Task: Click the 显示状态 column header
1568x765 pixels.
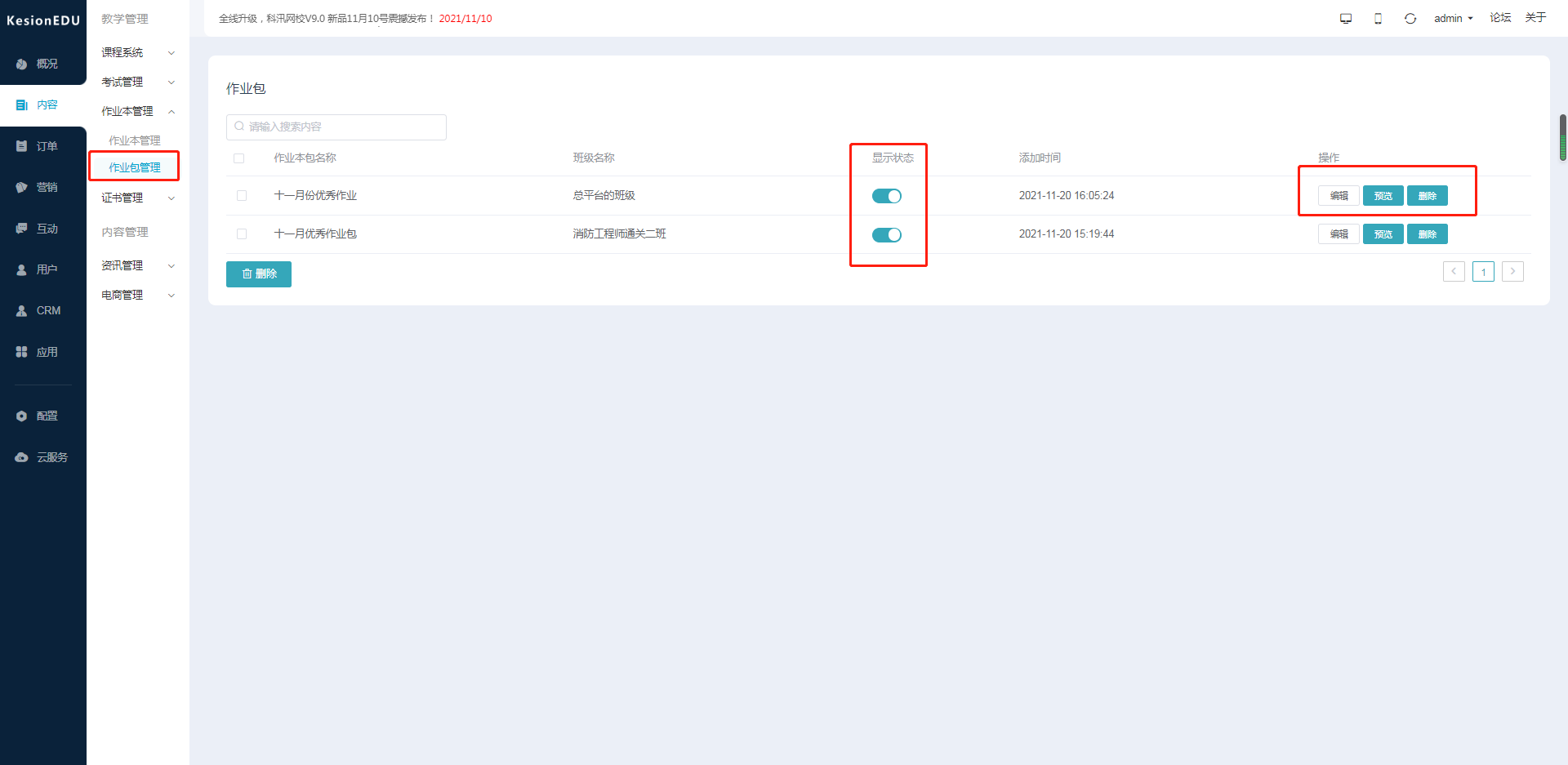Action: pyautogui.click(x=893, y=158)
